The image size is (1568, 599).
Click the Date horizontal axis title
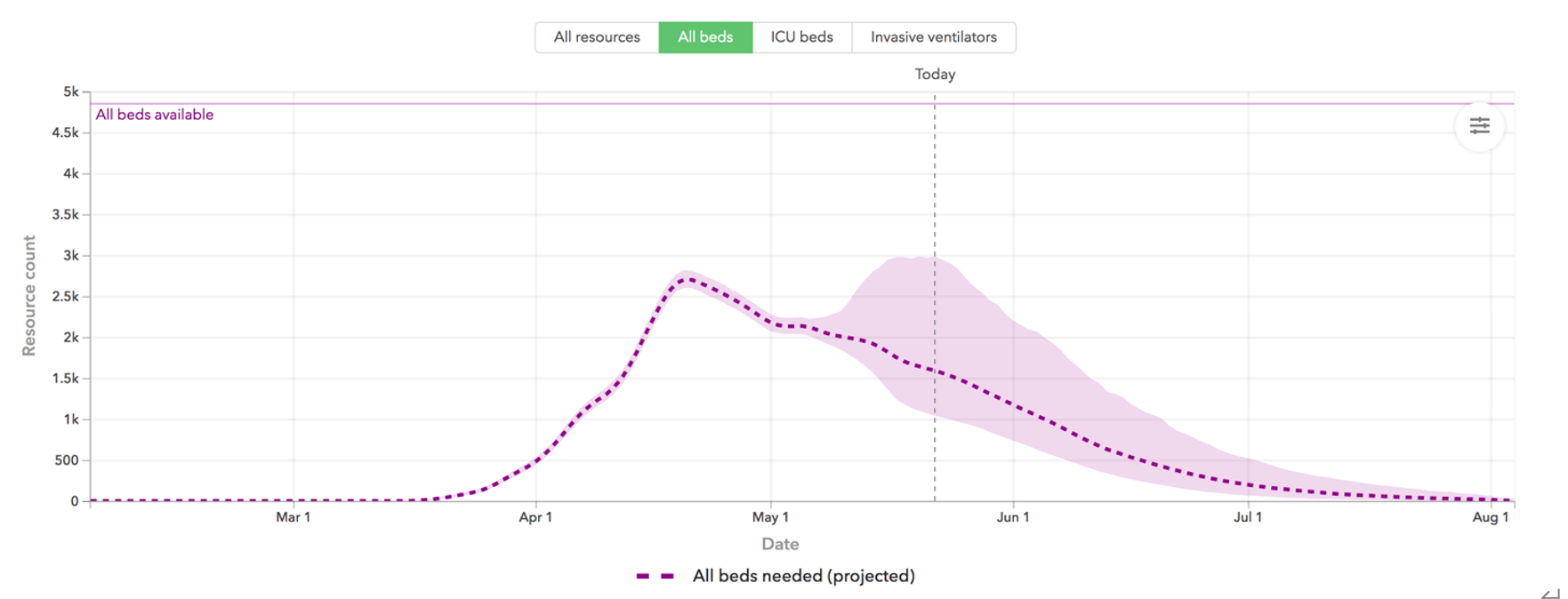[x=780, y=544]
